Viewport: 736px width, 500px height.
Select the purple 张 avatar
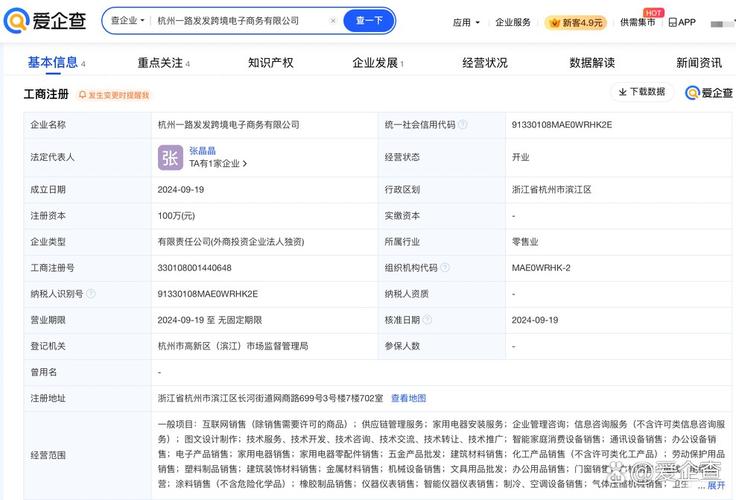coord(170,157)
